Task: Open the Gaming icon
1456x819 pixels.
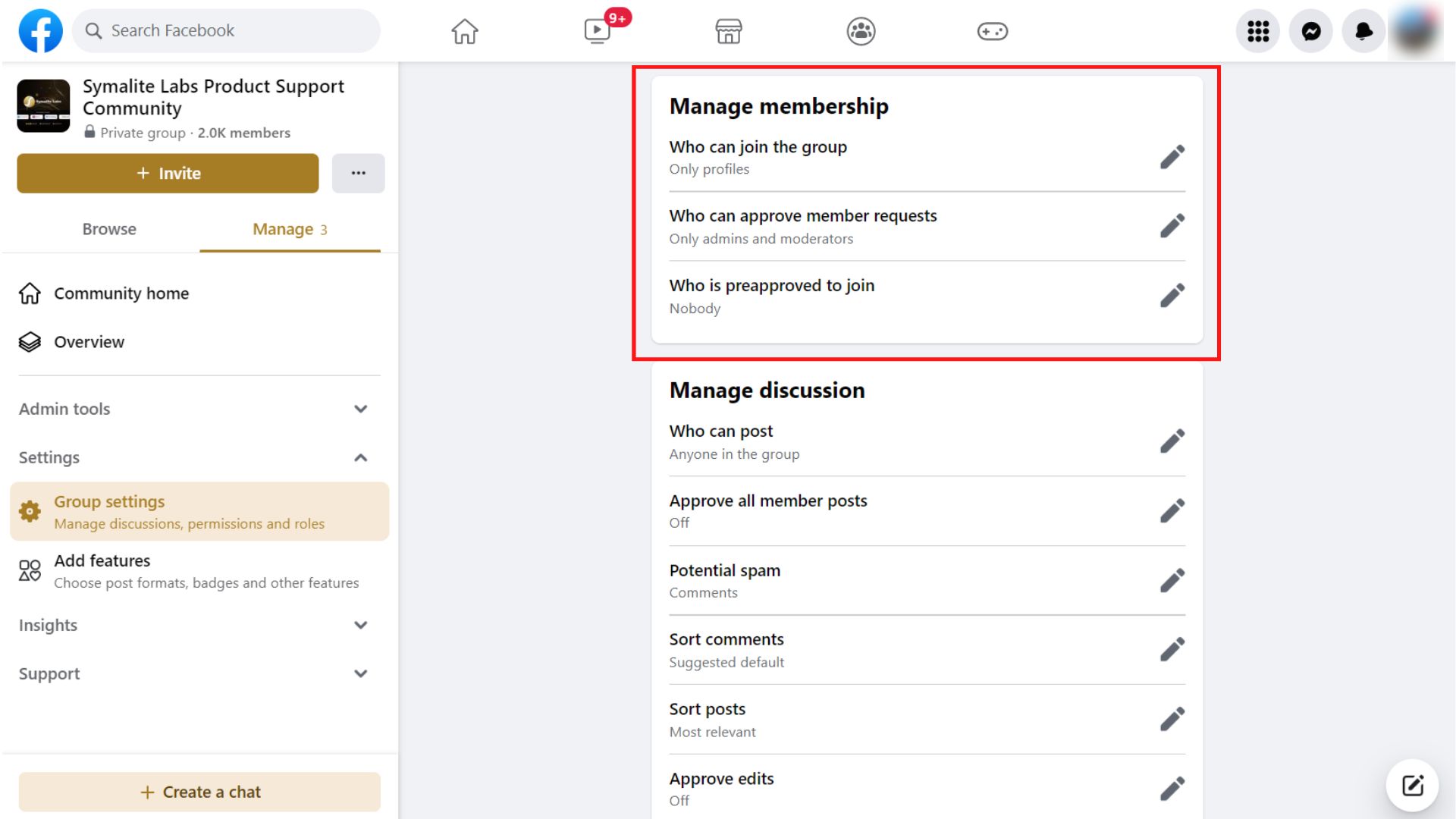Action: point(993,31)
